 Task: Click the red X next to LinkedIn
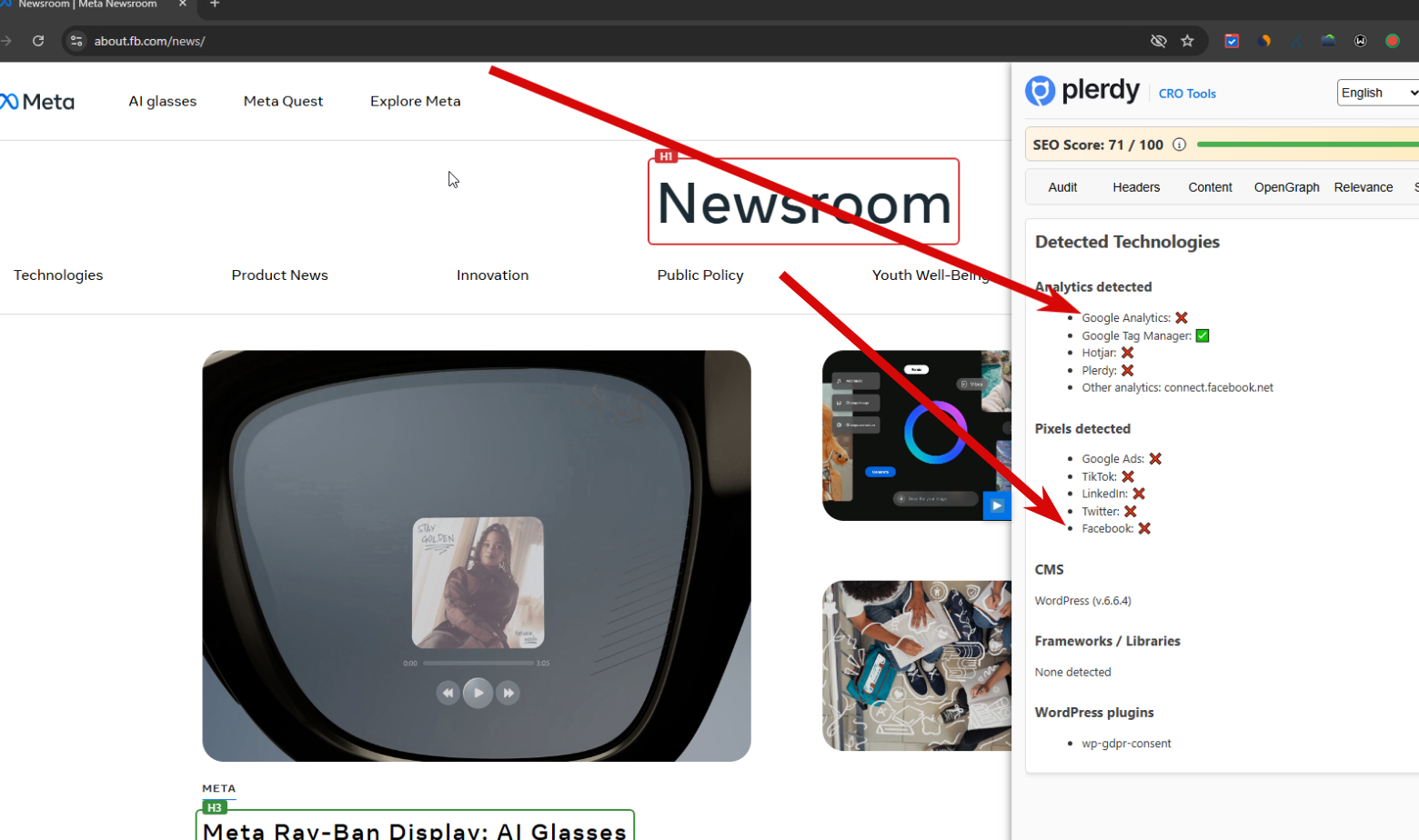(x=1139, y=494)
